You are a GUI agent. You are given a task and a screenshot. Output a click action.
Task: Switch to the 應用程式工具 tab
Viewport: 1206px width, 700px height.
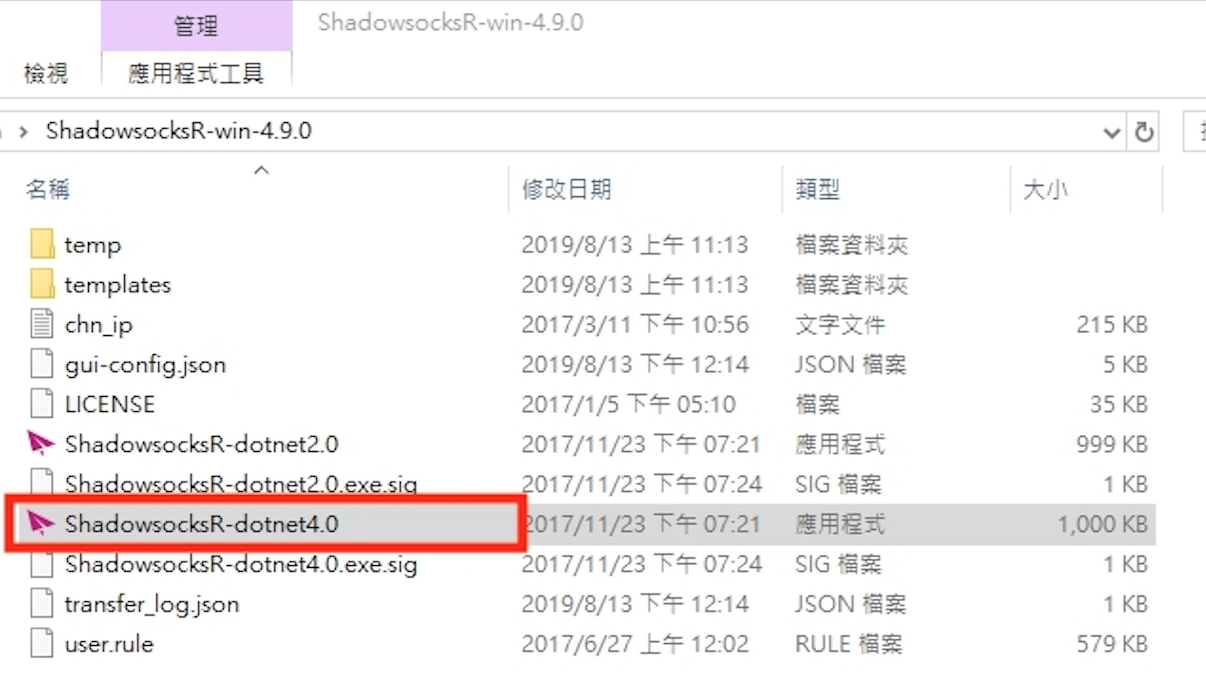point(196,73)
